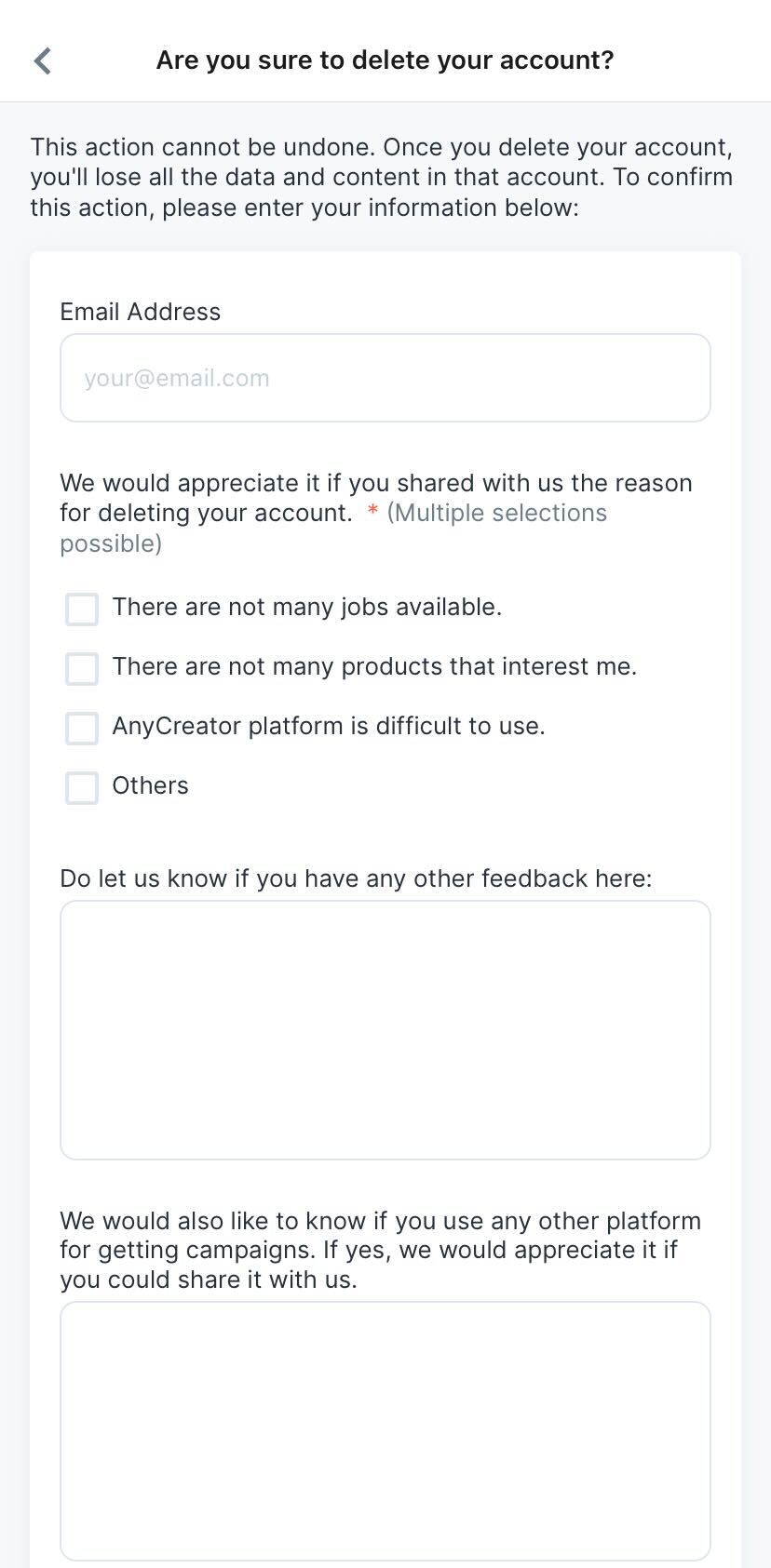
Task: Click '(Multiple selections possible)' hint text
Action: 496,514
